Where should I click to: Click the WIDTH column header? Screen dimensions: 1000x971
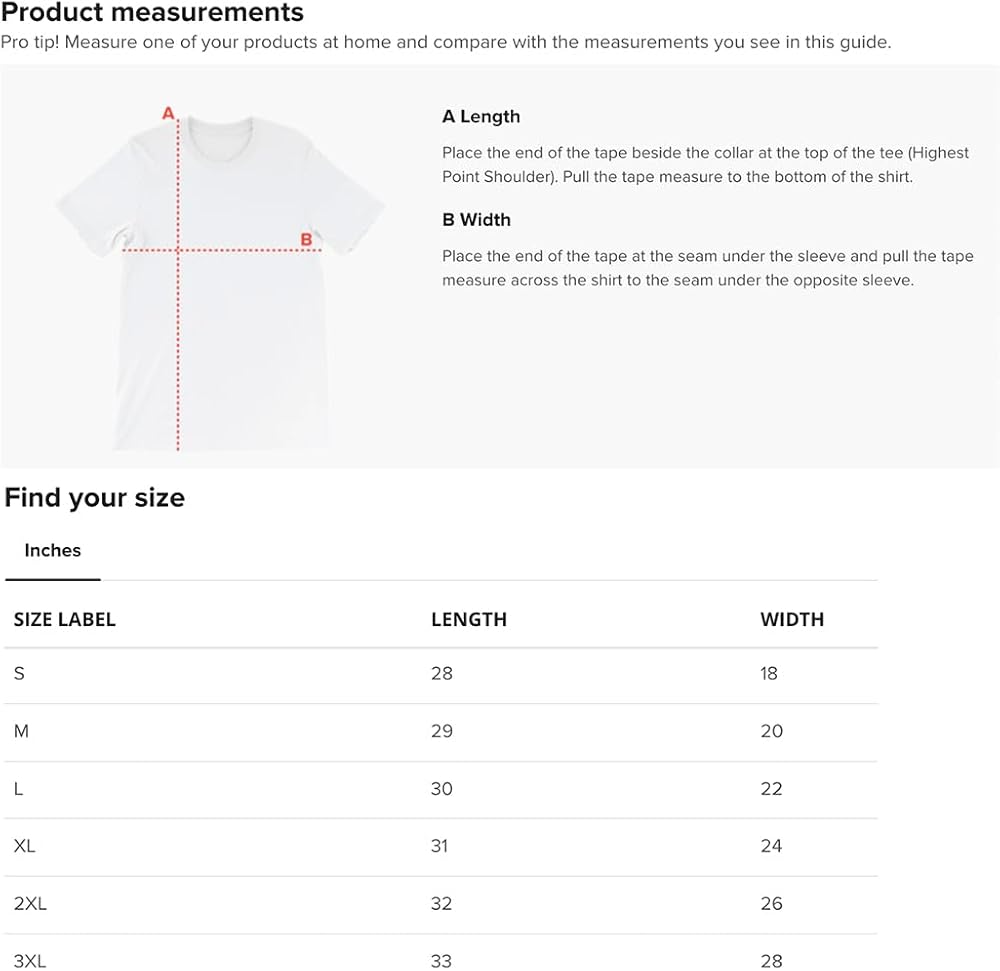click(792, 619)
